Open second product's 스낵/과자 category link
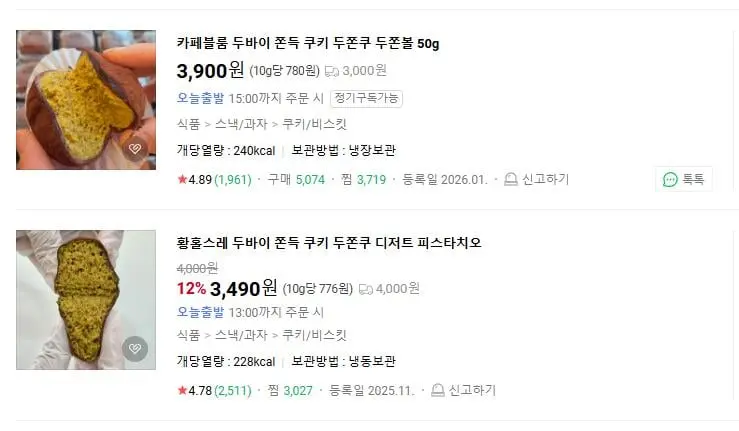 click(x=241, y=335)
